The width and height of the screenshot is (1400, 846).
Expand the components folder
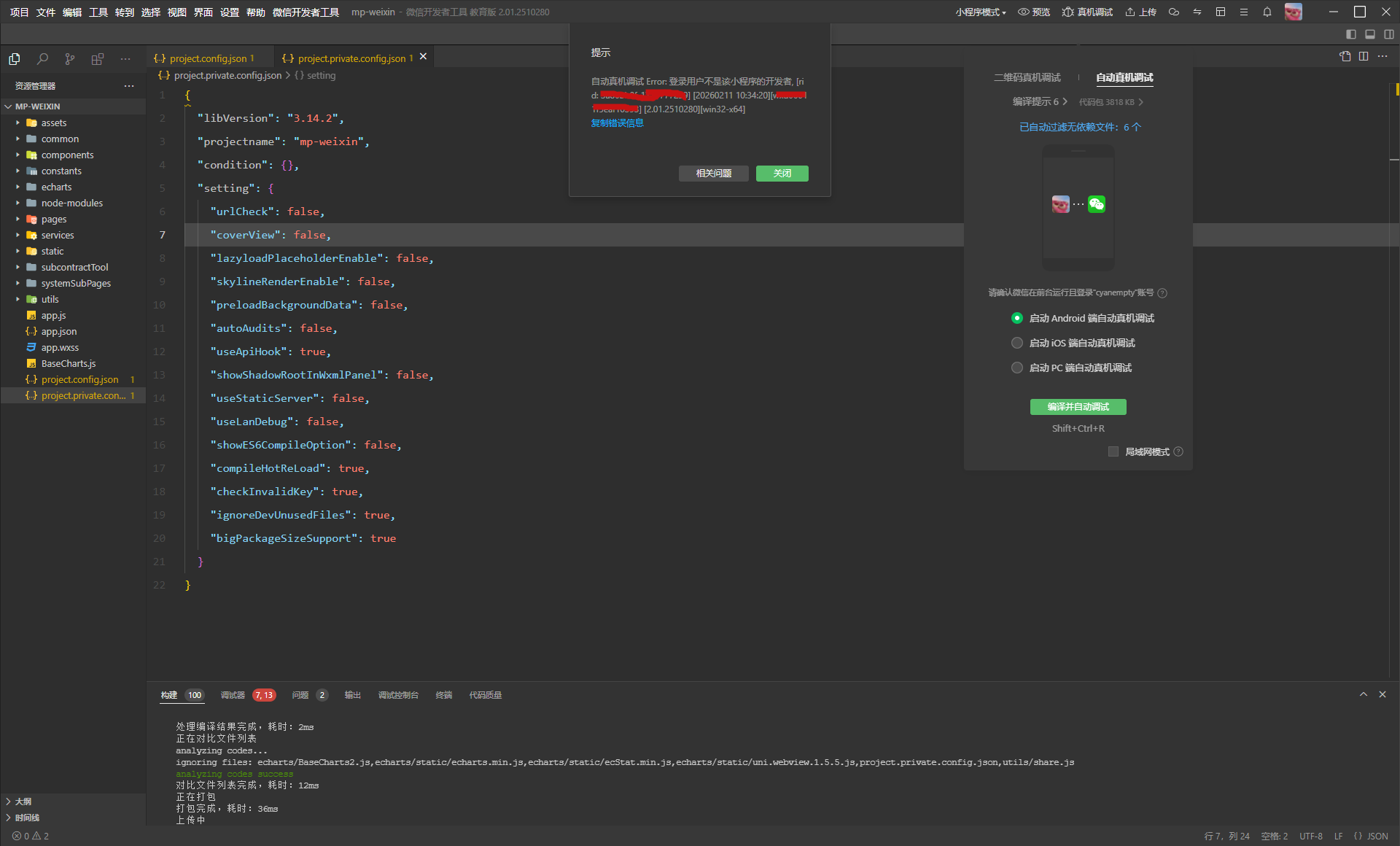coord(67,155)
